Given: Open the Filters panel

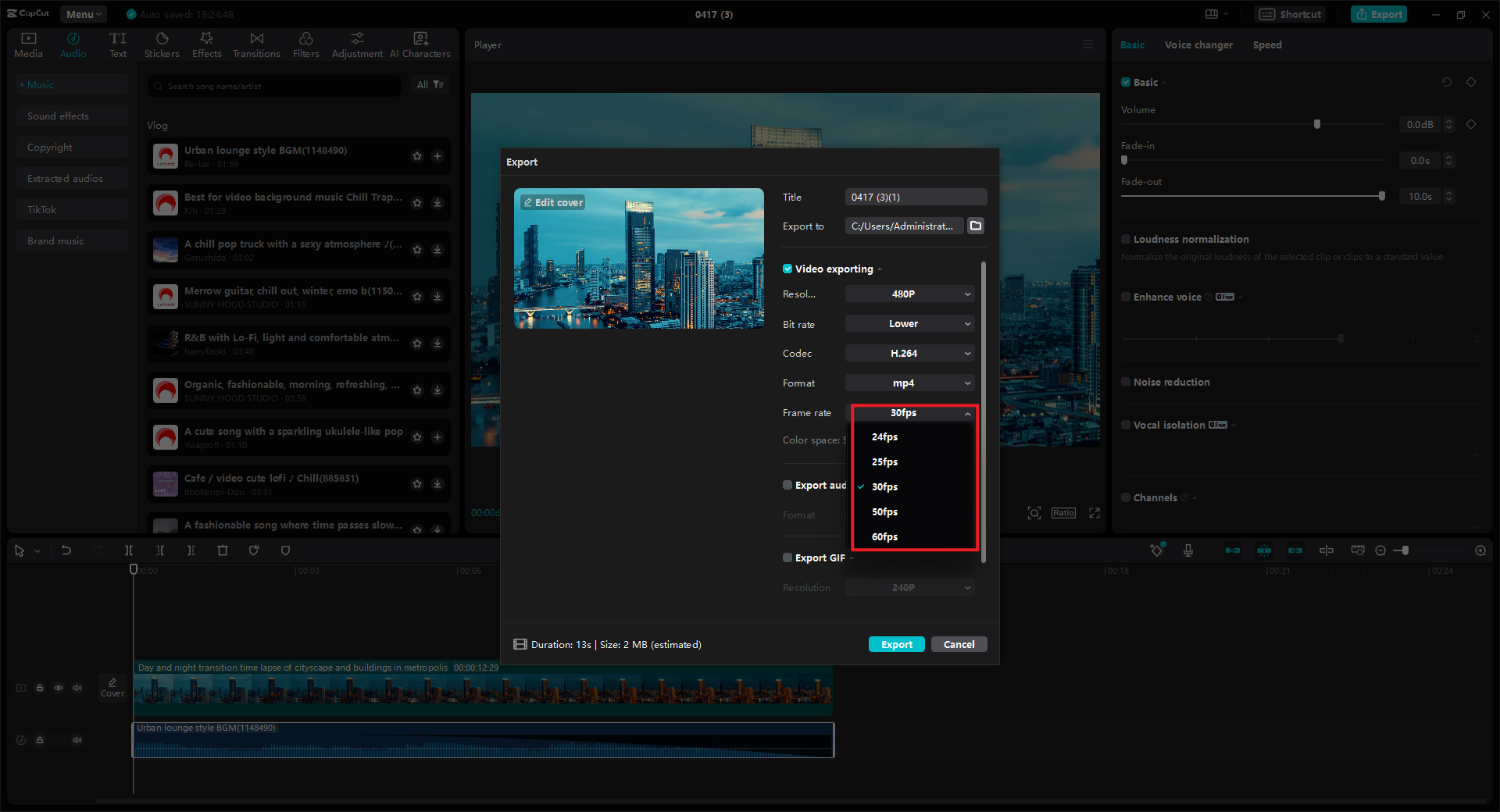Looking at the screenshot, I should point(305,44).
